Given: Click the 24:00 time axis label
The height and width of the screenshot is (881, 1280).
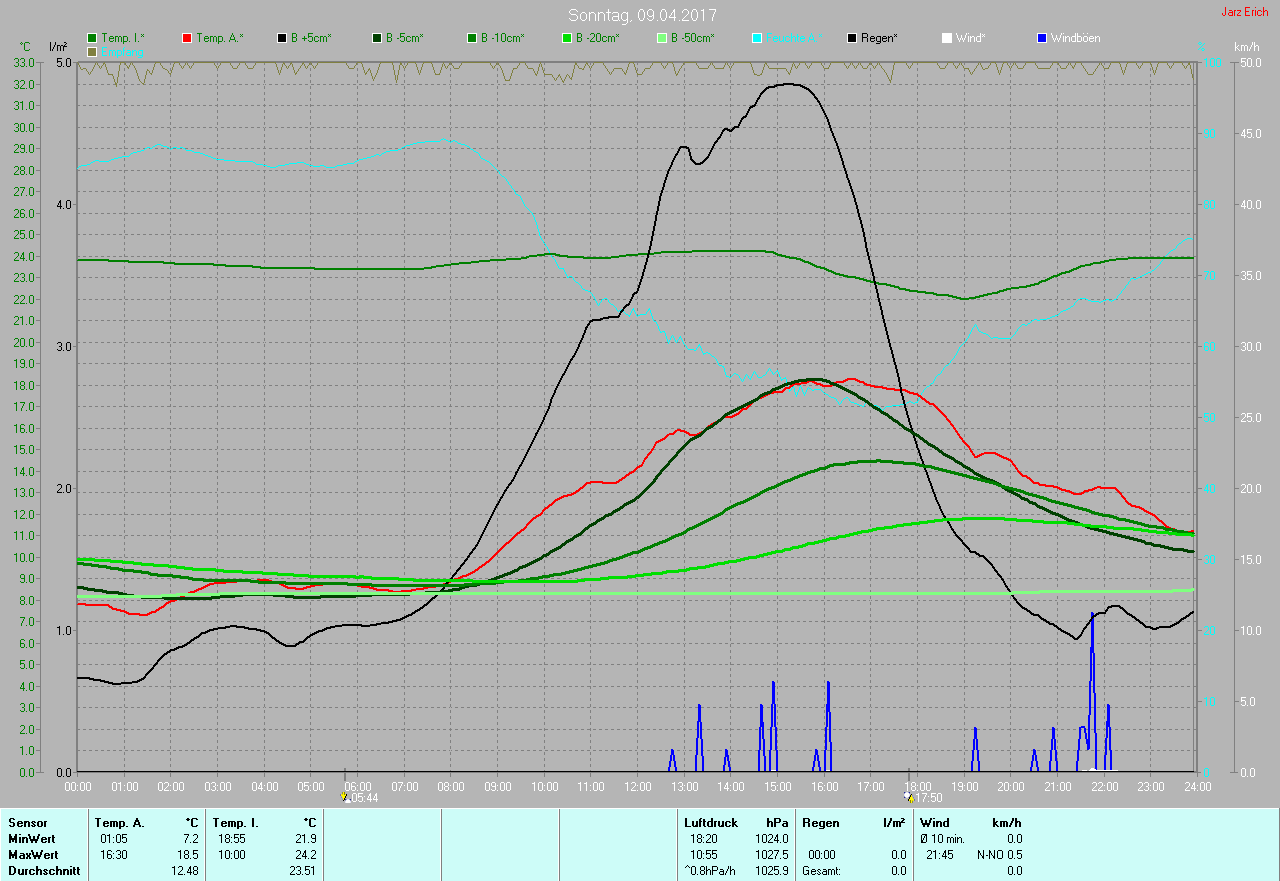Looking at the screenshot, I should pyautogui.click(x=1197, y=787).
